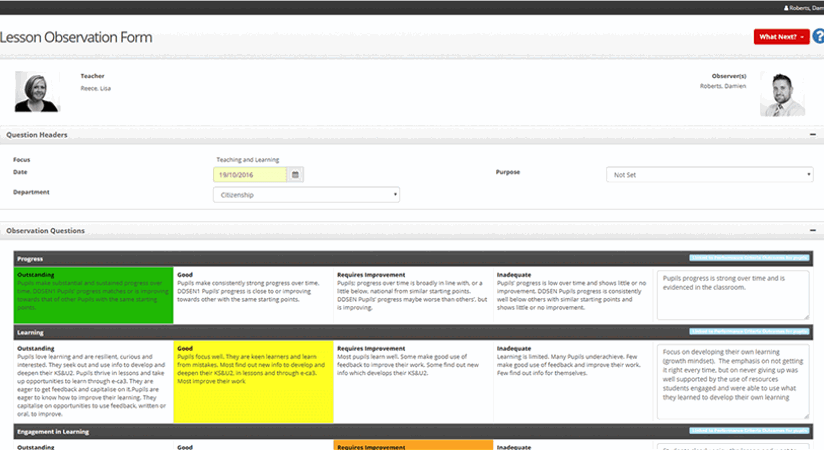
Task: Select the green Outstanding rating for Progress
Action: click(94, 295)
